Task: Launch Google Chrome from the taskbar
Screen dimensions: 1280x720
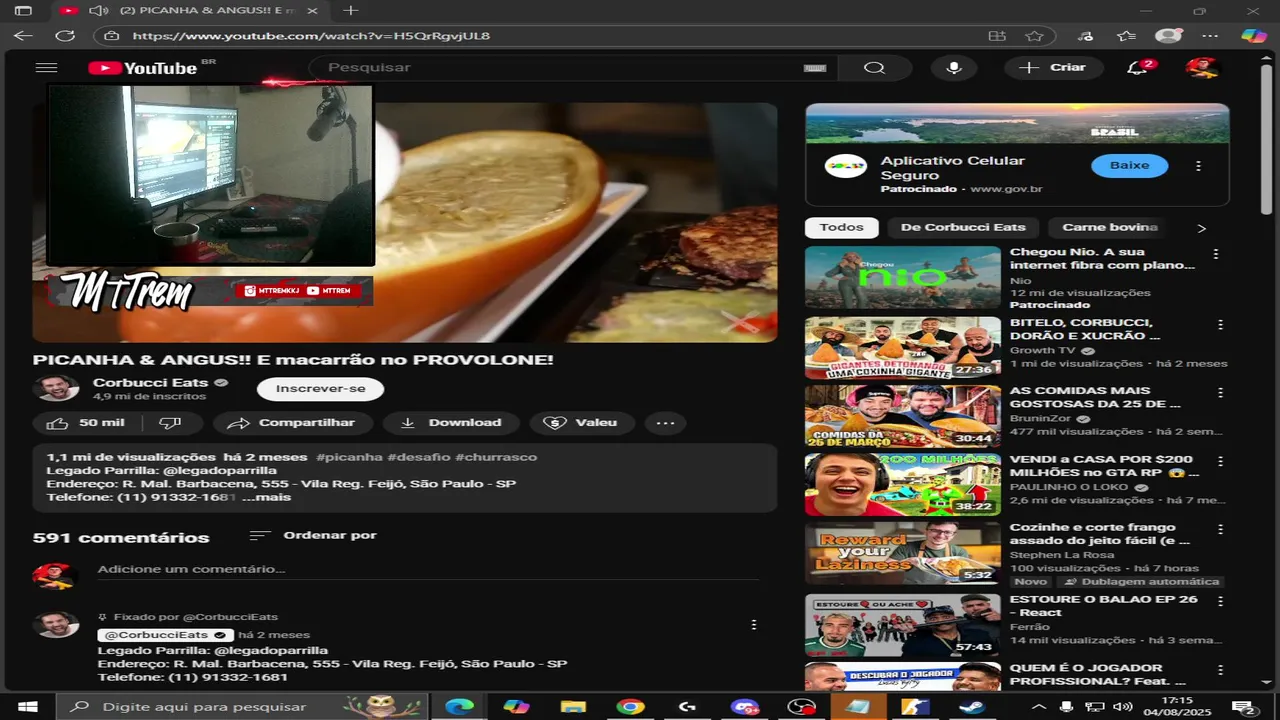Action: (x=630, y=707)
